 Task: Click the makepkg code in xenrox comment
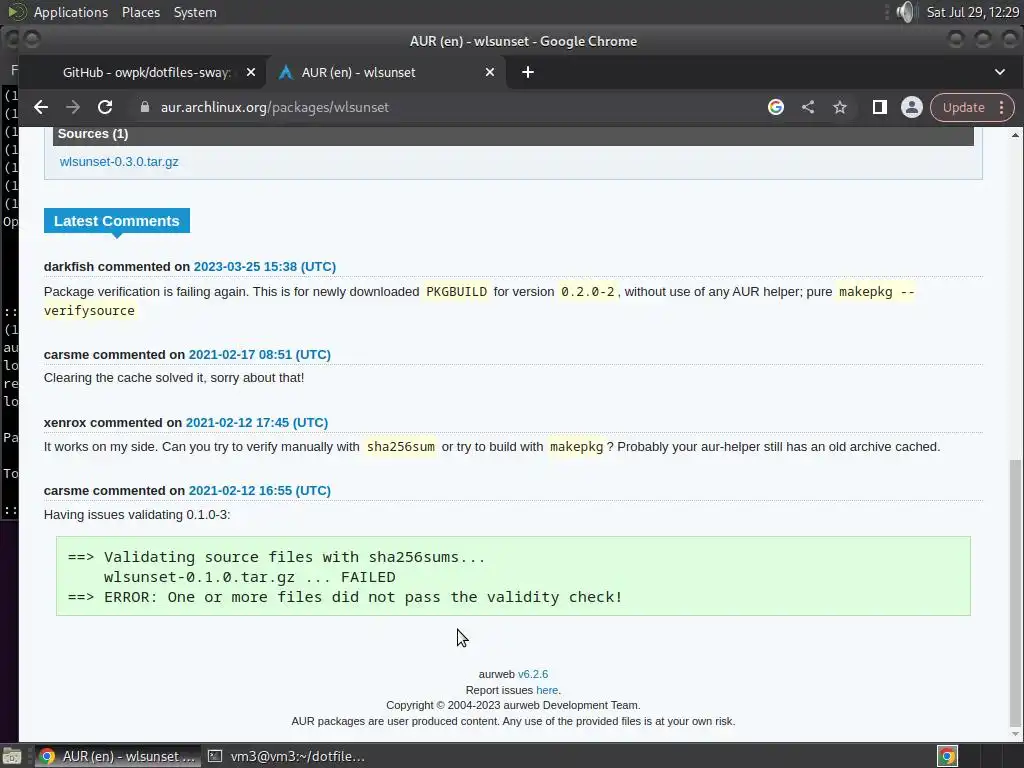point(577,447)
